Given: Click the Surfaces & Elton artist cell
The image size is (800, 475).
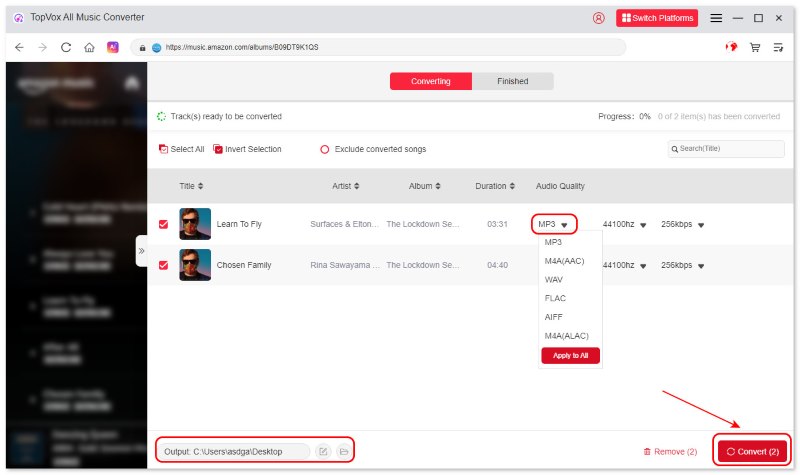Looking at the screenshot, I should click(344, 224).
